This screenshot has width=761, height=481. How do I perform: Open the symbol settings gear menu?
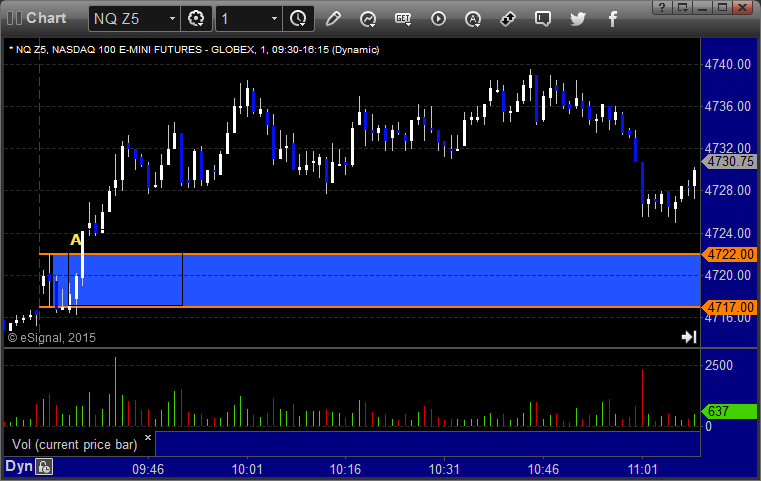coord(196,19)
